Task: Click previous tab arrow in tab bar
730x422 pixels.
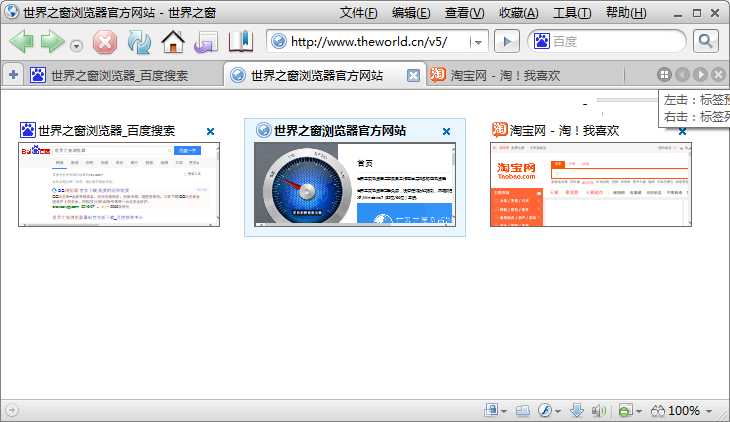Action: (x=683, y=75)
